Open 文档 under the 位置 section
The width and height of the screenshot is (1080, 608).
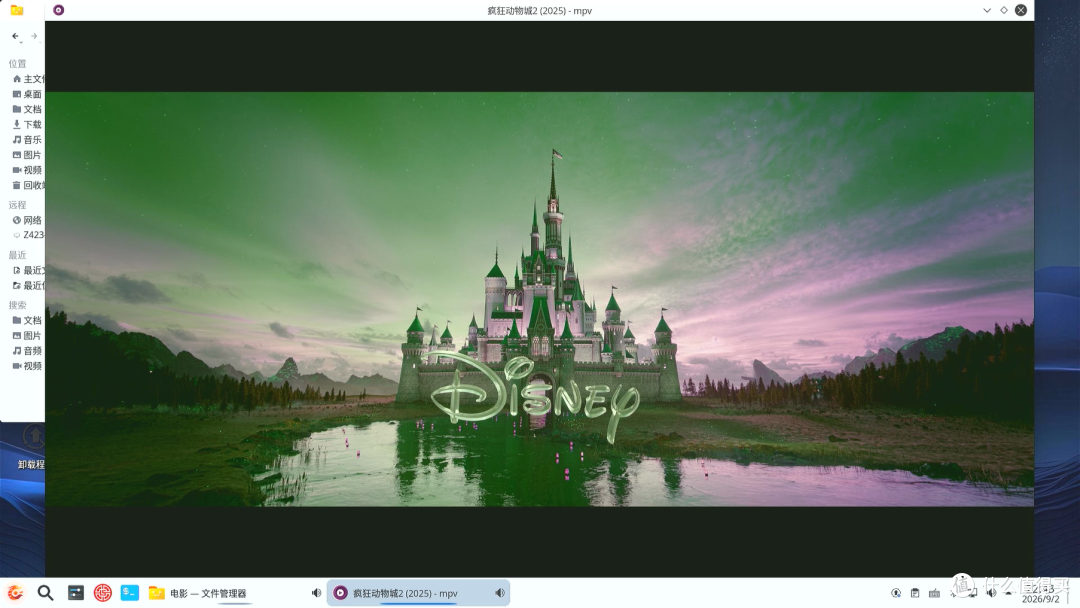coord(28,109)
